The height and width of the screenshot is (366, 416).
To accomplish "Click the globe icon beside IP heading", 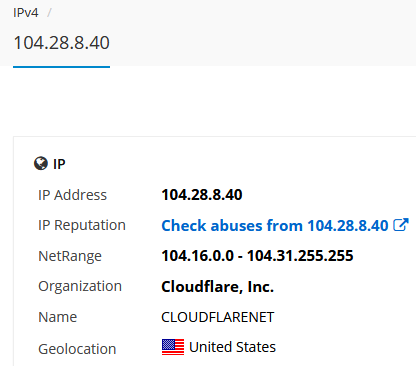I will click(41, 164).
